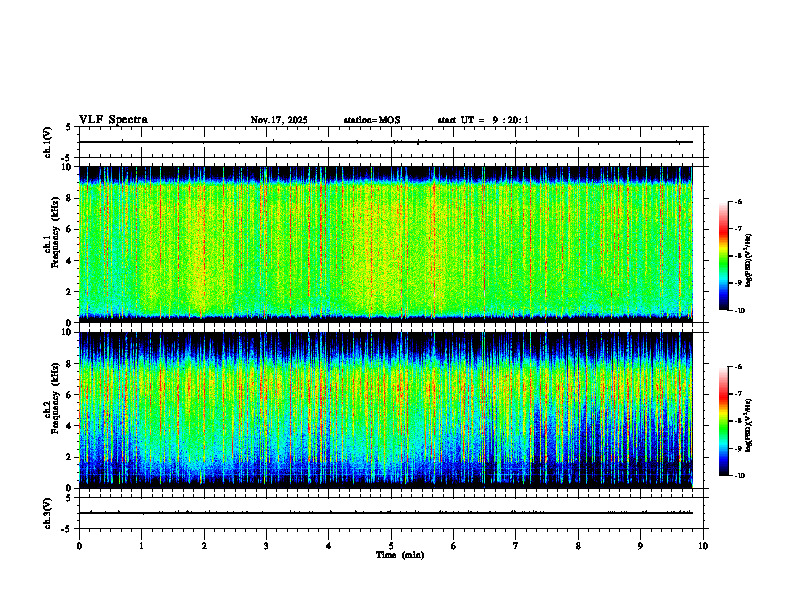792x612 pixels.
Task: Click the "ch.3(V)" waveform axis label
Action: coord(48,514)
